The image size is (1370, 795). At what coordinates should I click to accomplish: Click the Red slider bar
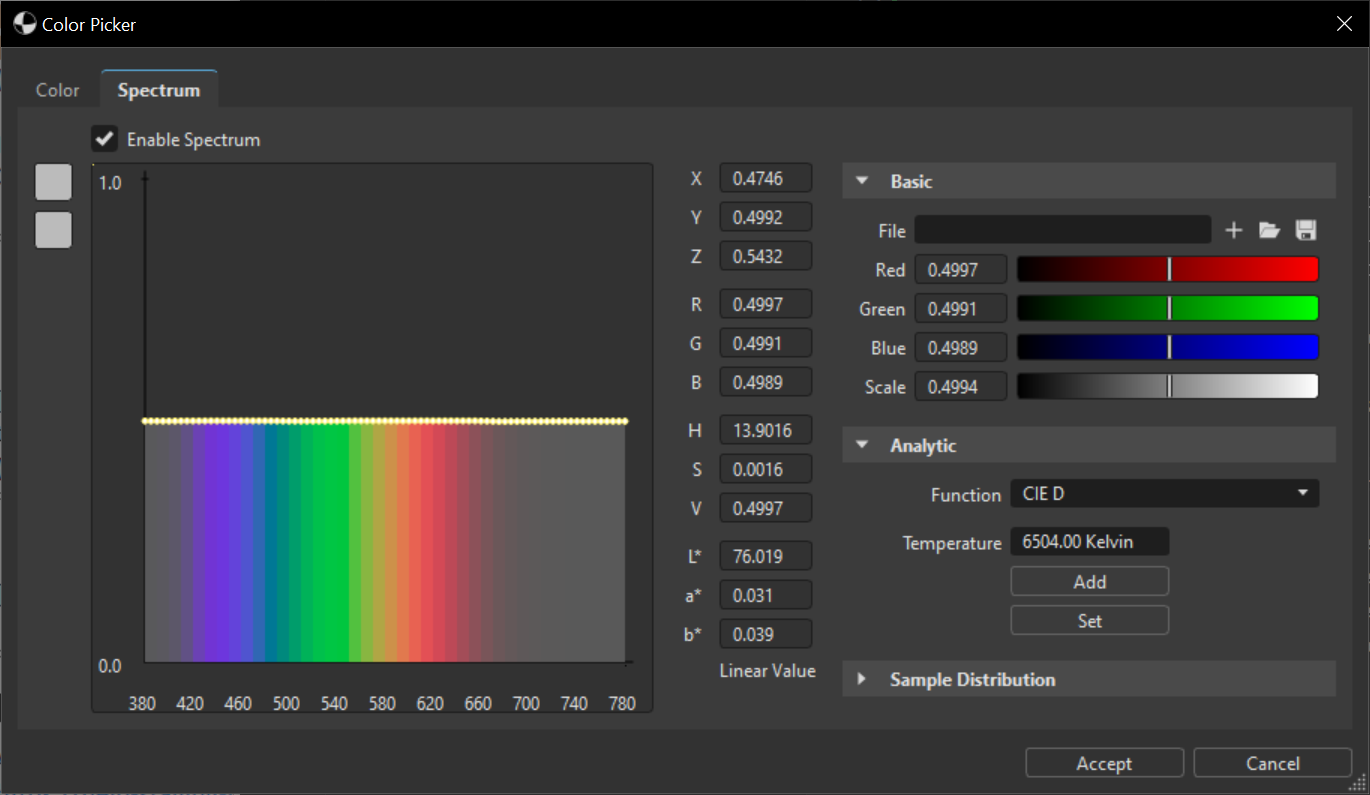click(1168, 269)
